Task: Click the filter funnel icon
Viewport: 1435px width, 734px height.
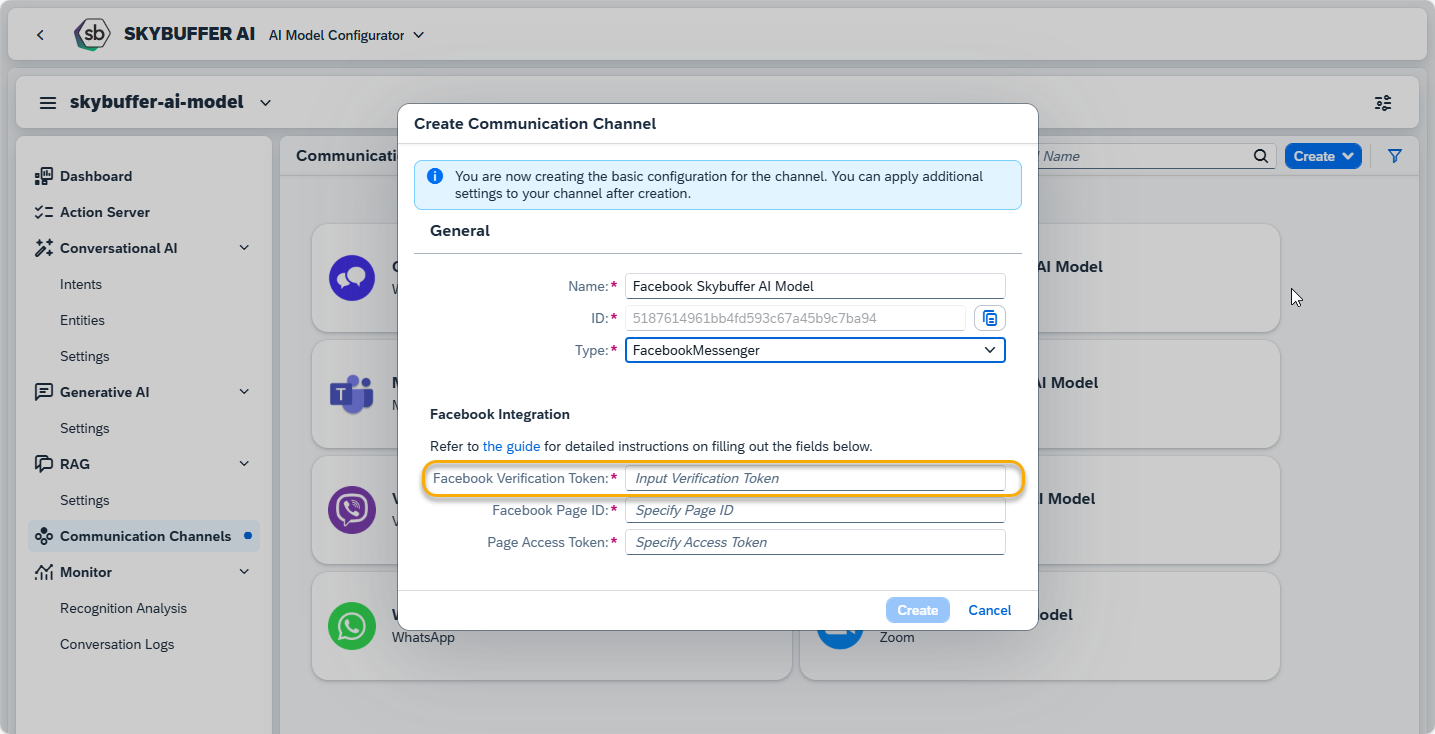Action: [1395, 156]
